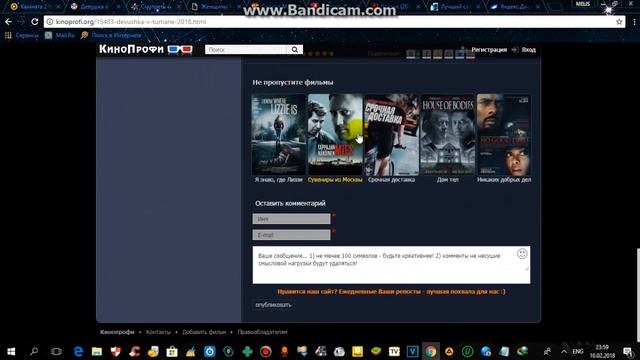Image resolution: width=640 pixels, height=360 pixels.
Task: Click the search magnifier icon on KinoProfi
Action: coord(294,50)
